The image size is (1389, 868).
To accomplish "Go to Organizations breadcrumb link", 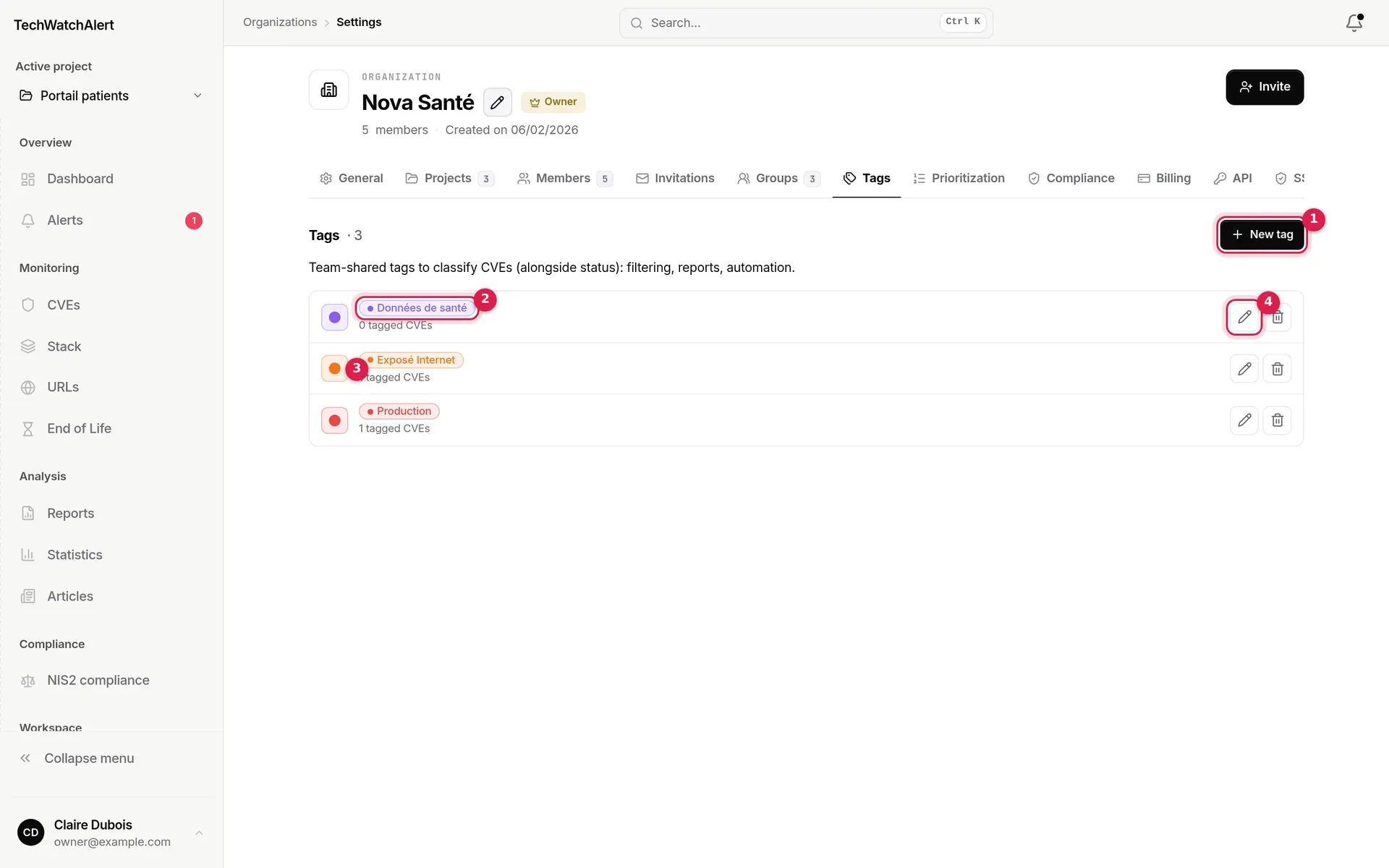I will (x=280, y=22).
